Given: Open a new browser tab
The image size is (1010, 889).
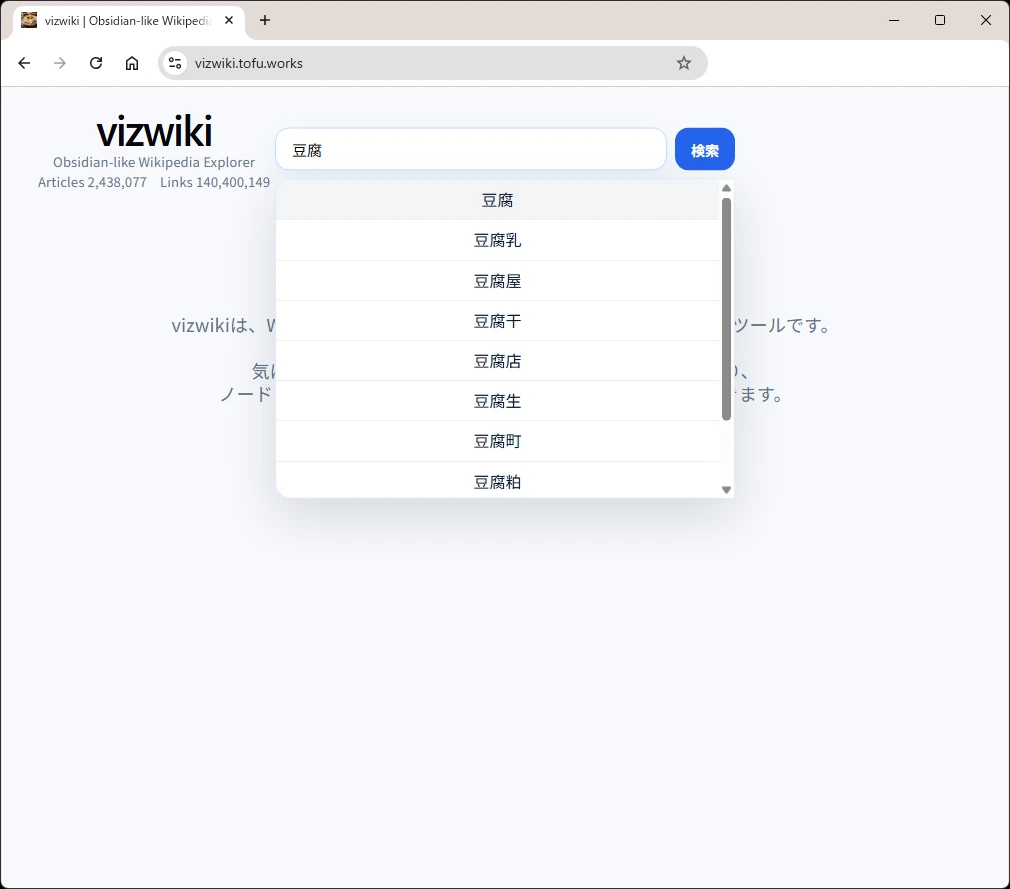Looking at the screenshot, I should [265, 20].
